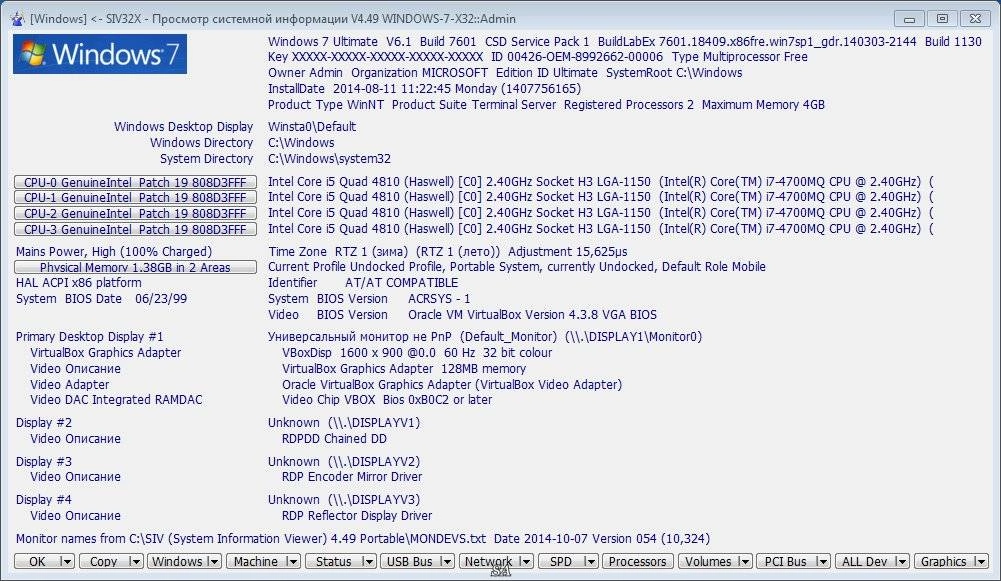Click the Copy button
The image size is (1001, 581).
click(x=103, y=561)
